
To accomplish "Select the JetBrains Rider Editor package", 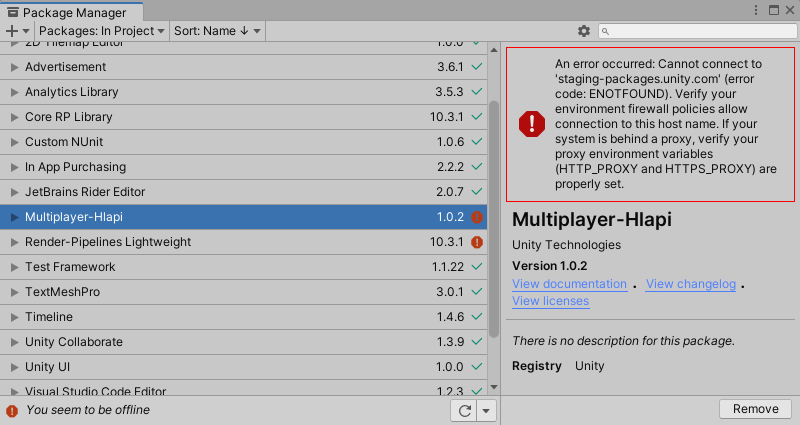I will 243,192.
